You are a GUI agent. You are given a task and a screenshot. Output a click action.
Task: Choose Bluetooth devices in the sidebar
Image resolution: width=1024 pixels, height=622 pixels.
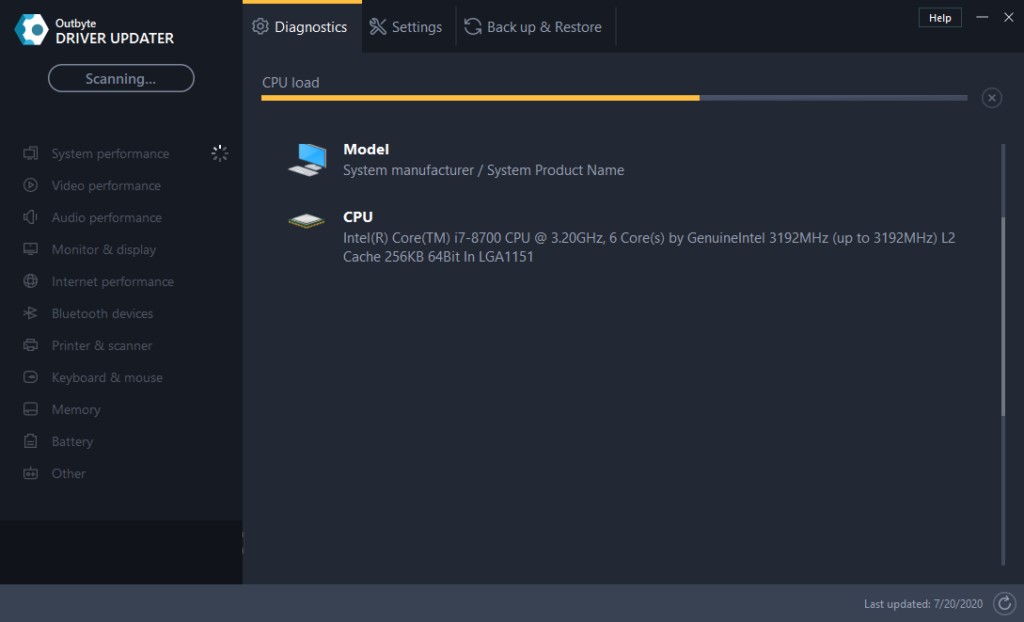coord(103,314)
